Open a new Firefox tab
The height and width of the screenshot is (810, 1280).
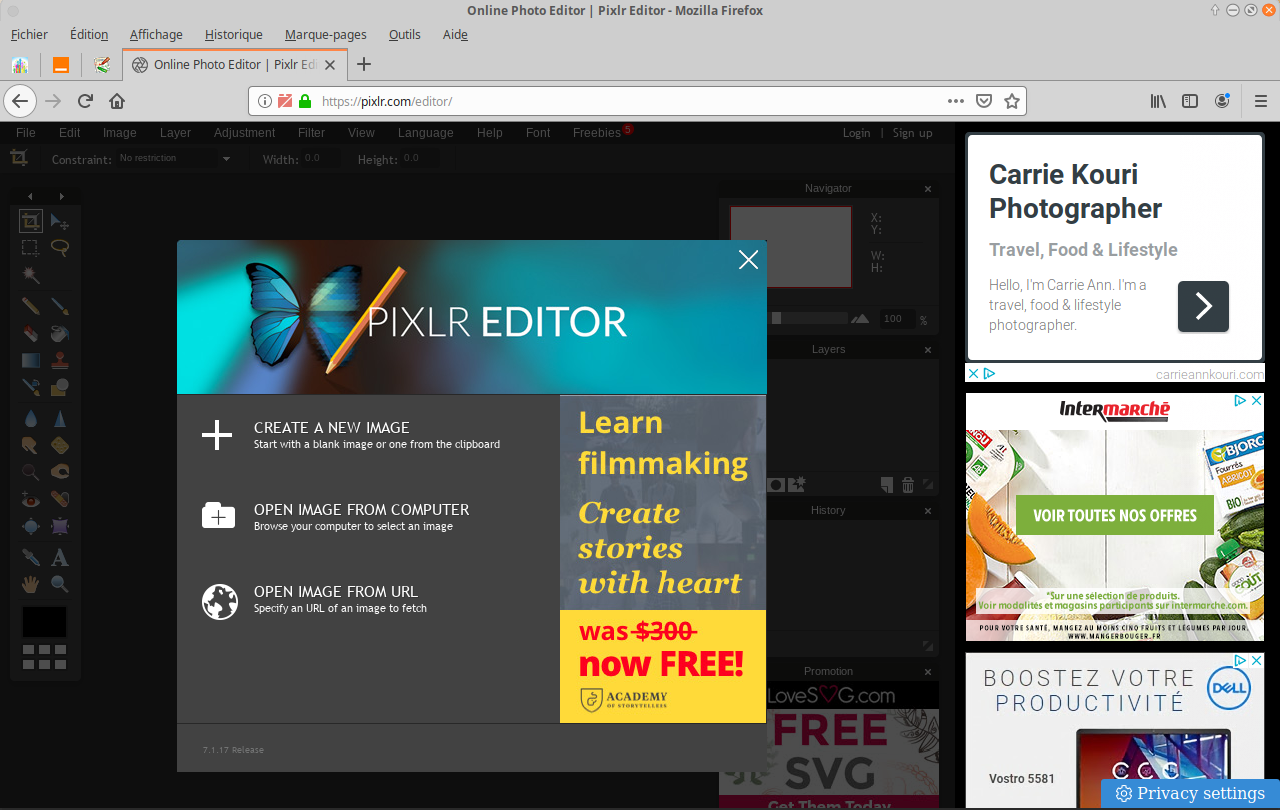point(364,64)
